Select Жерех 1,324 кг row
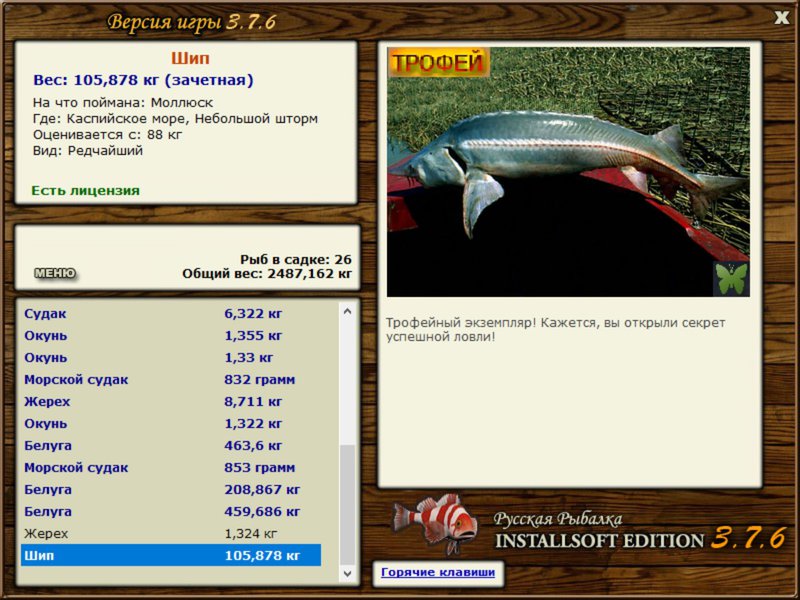Screen dimensions: 800x600 coord(171,533)
